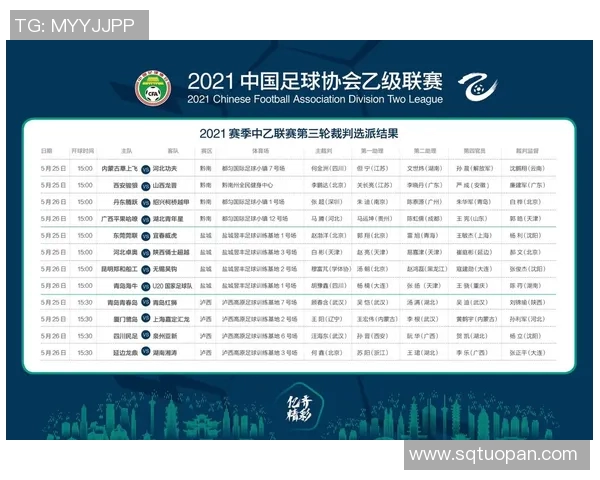Click referee 张超(深圳)
The height and width of the screenshot is (480, 600).
pos(326,202)
